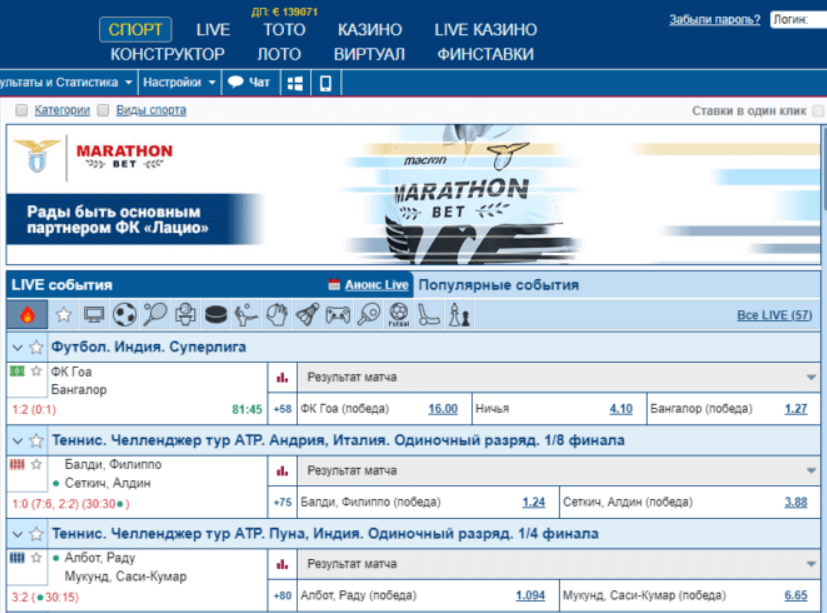
Task: Click the Логин input field
Action: point(799,20)
